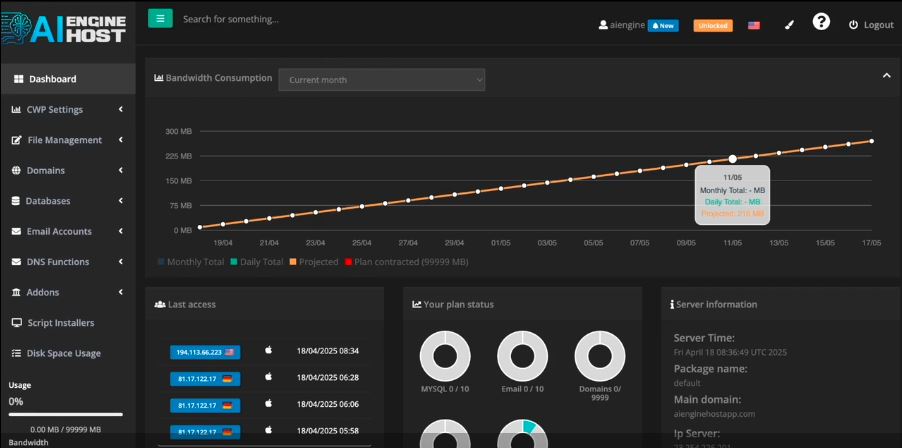
Task: Click IP badge for 18/04/2025 06:28
Action: (x=205, y=378)
